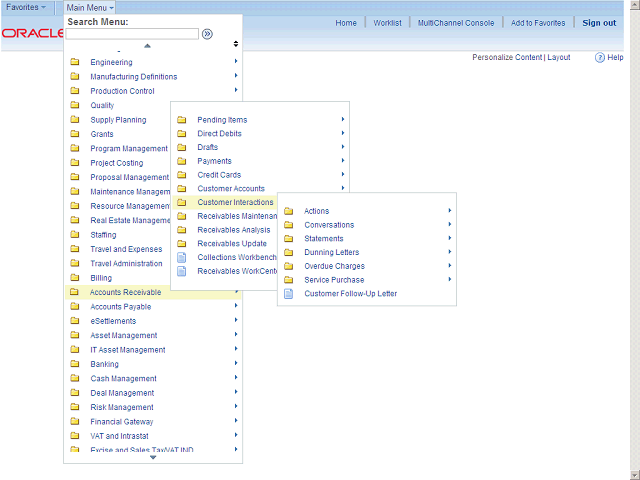The image size is (640, 480).
Task: Open the Worklist link
Action: [387, 23]
